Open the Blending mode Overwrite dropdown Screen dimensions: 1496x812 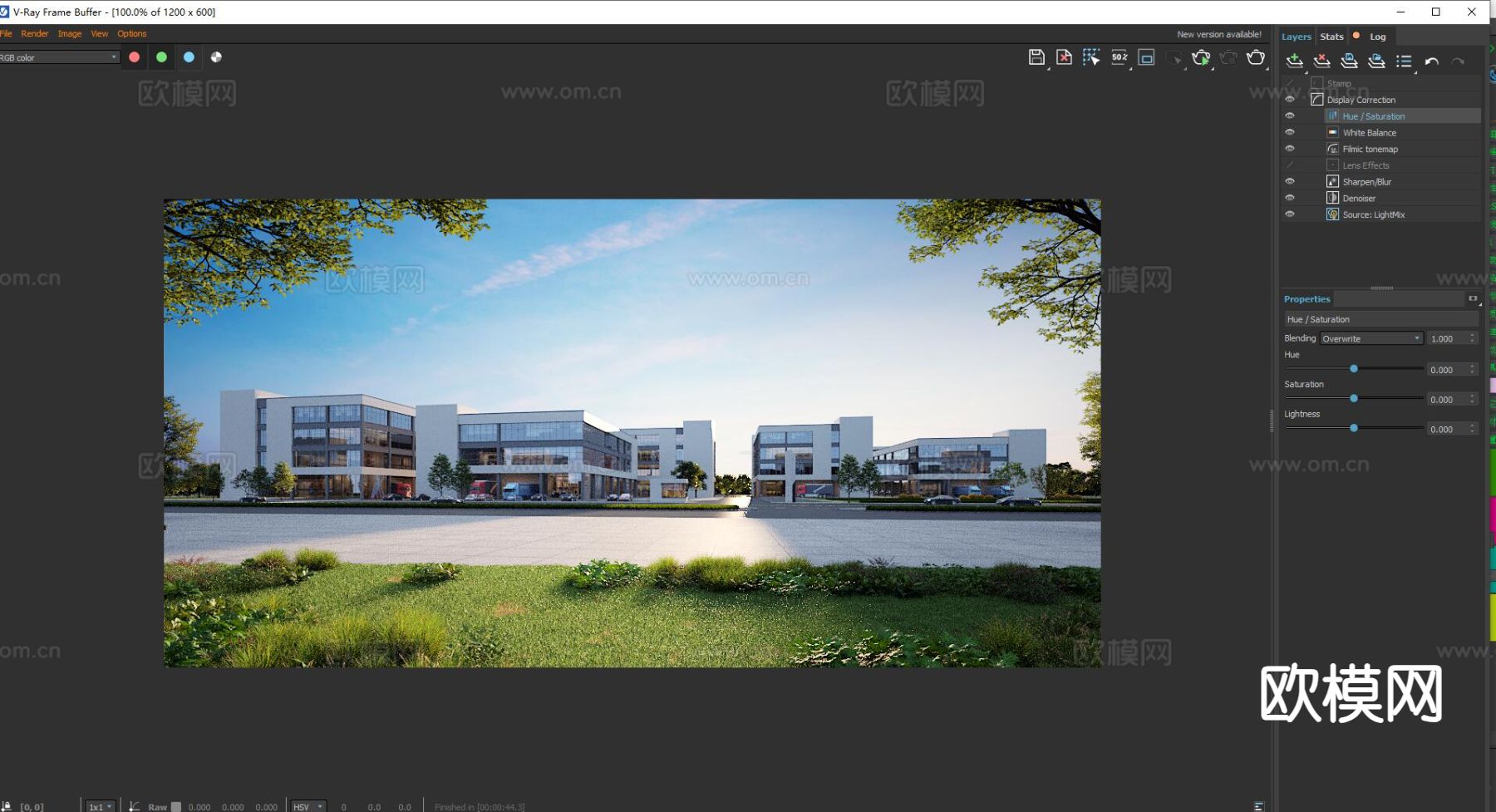pyautogui.click(x=1371, y=338)
